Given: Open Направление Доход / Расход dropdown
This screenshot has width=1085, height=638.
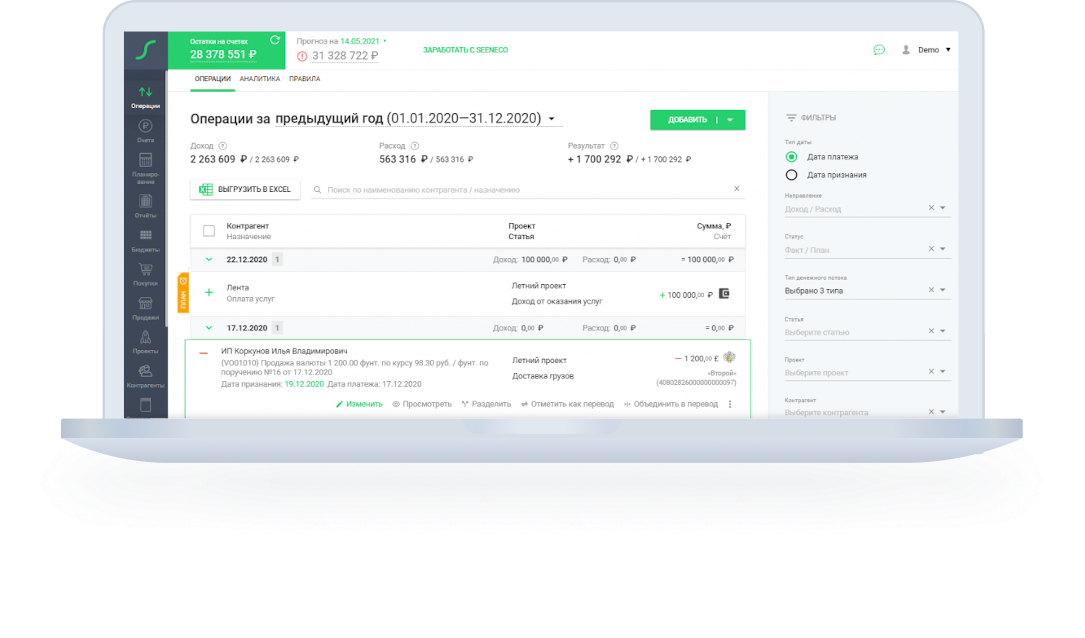Looking at the screenshot, I should click(942, 208).
